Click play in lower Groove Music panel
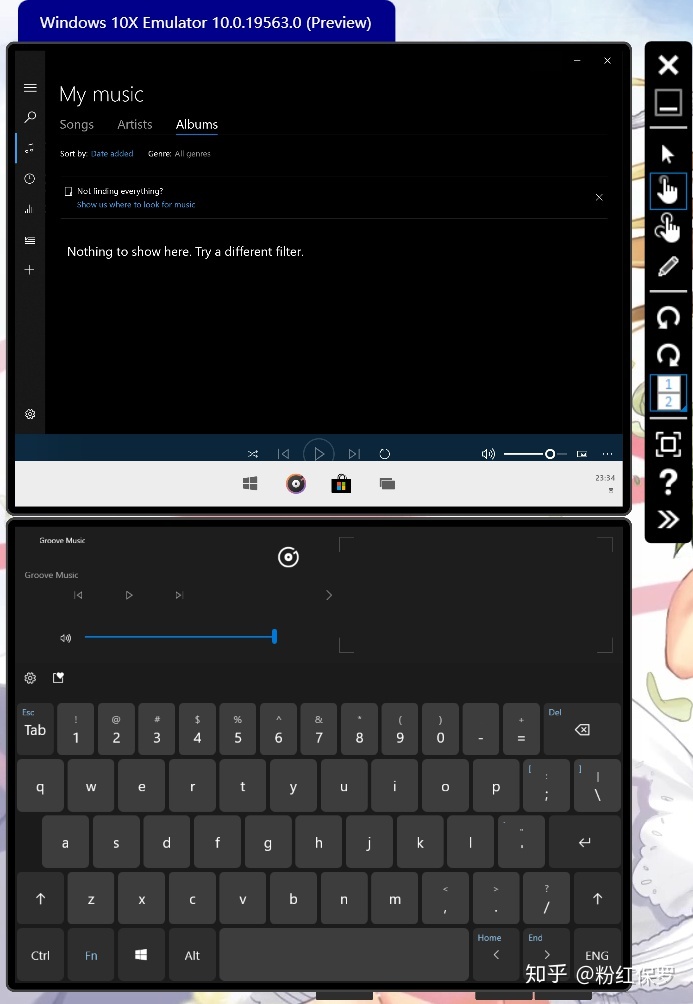The width and height of the screenshot is (693, 1004). [129, 595]
